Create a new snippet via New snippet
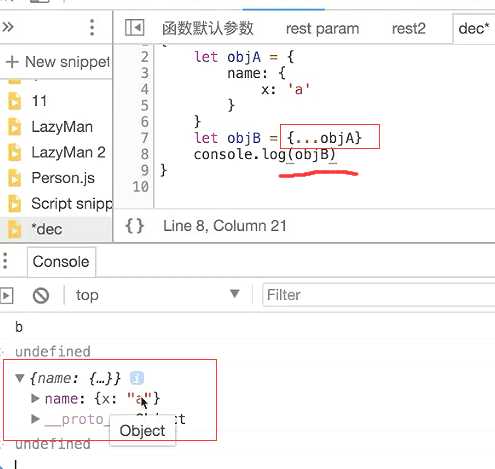Viewport: 495px width, 469px height. click(x=58, y=62)
